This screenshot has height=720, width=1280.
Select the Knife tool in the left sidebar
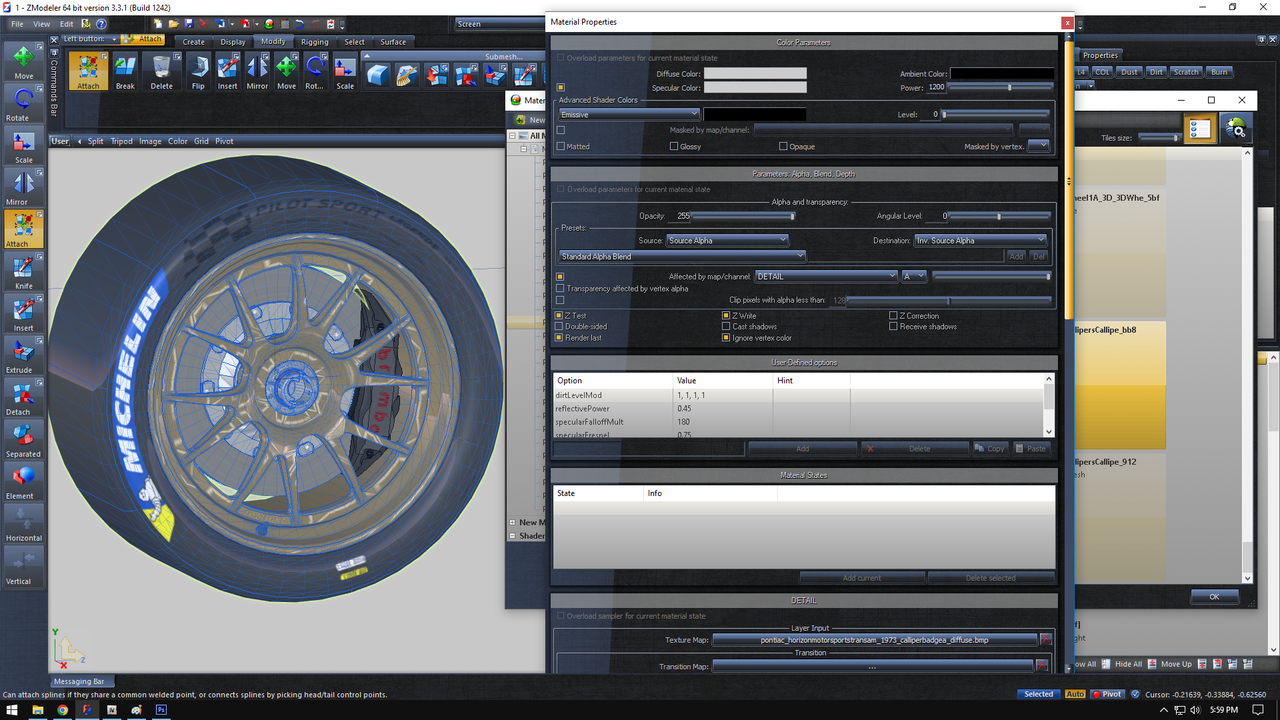tap(23, 271)
